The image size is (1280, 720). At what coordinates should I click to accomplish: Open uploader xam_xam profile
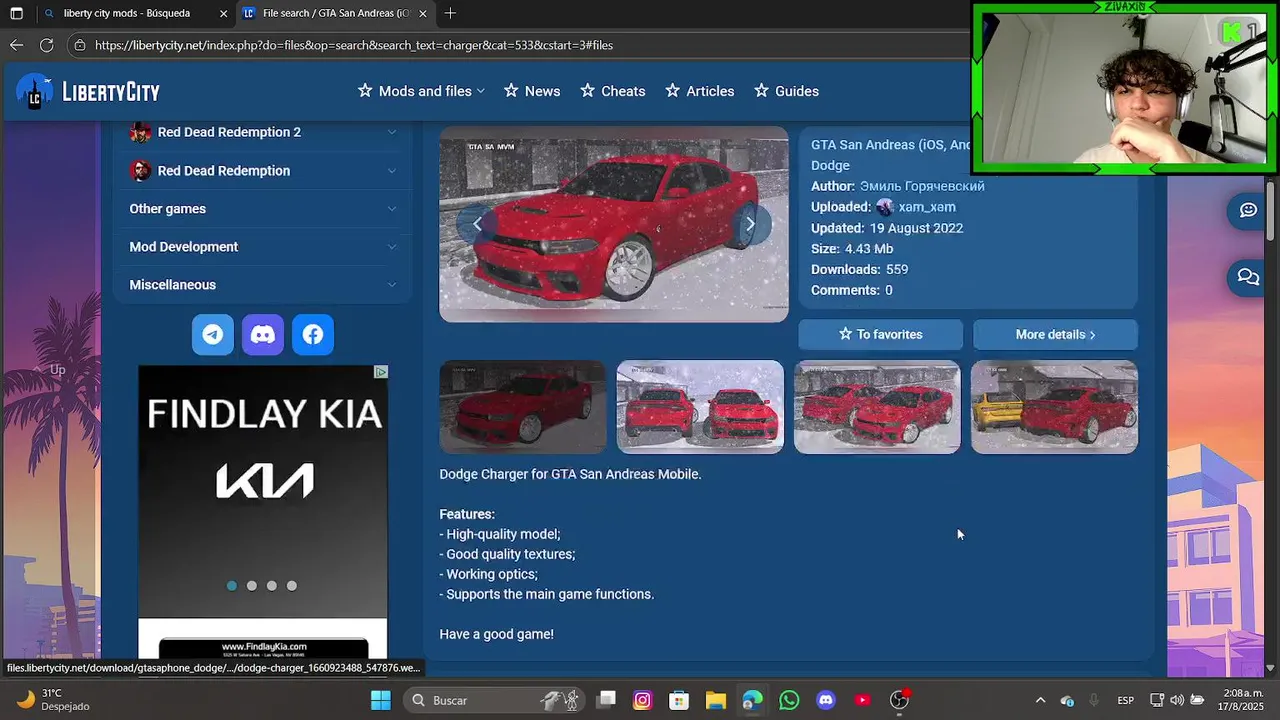(x=927, y=207)
